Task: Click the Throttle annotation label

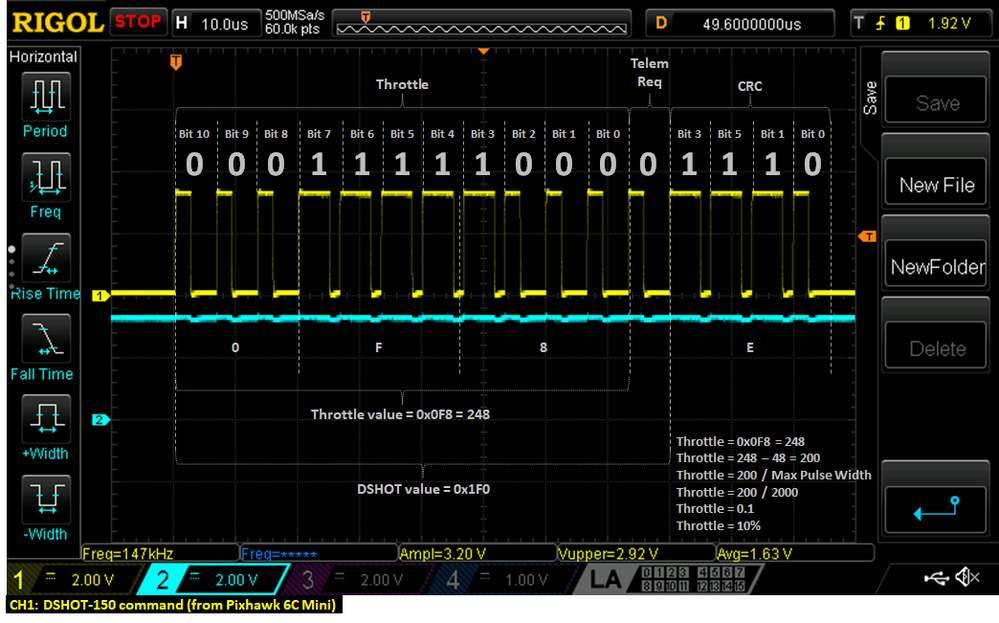Action: tap(402, 84)
